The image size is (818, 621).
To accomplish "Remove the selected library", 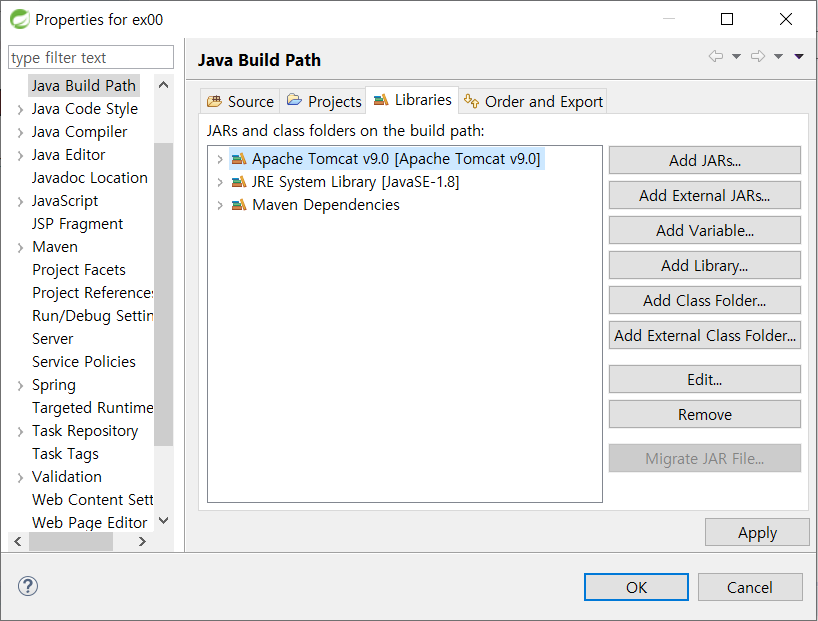I will (x=705, y=414).
